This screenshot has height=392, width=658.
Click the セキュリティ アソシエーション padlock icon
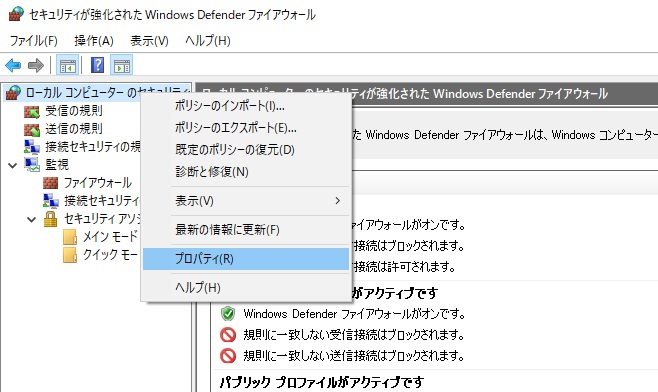[x=50, y=219]
